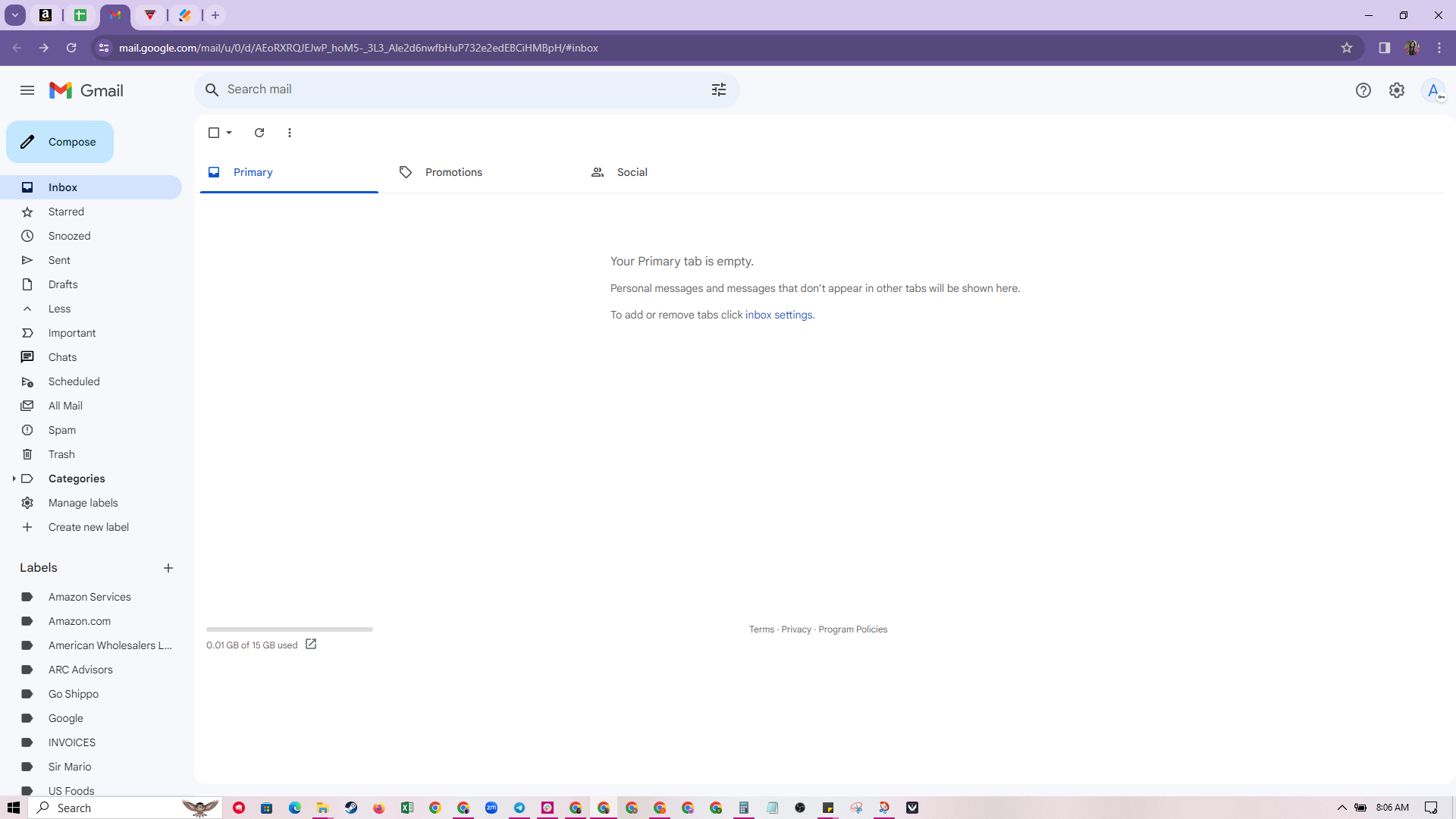The width and height of the screenshot is (1456, 819).
Task: Open the notifications center icon
Action: (1431, 808)
